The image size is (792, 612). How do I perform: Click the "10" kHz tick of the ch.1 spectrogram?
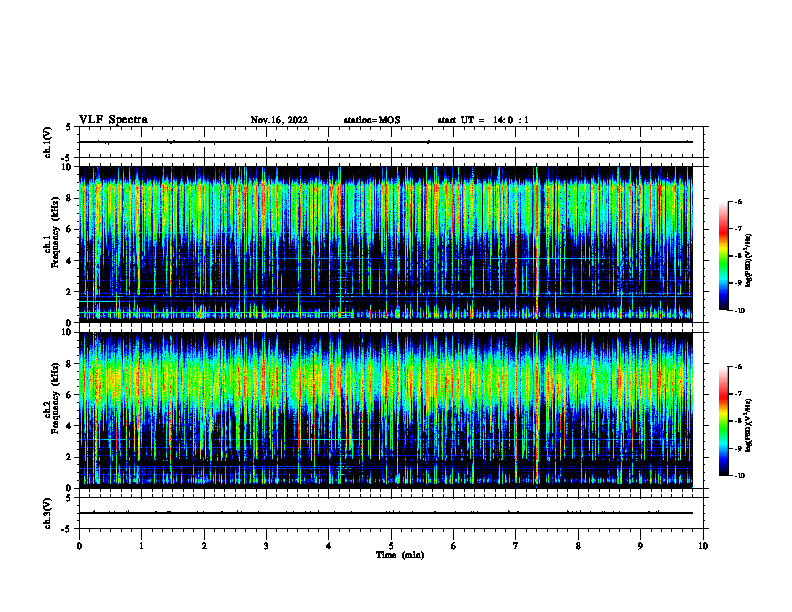point(66,167)
